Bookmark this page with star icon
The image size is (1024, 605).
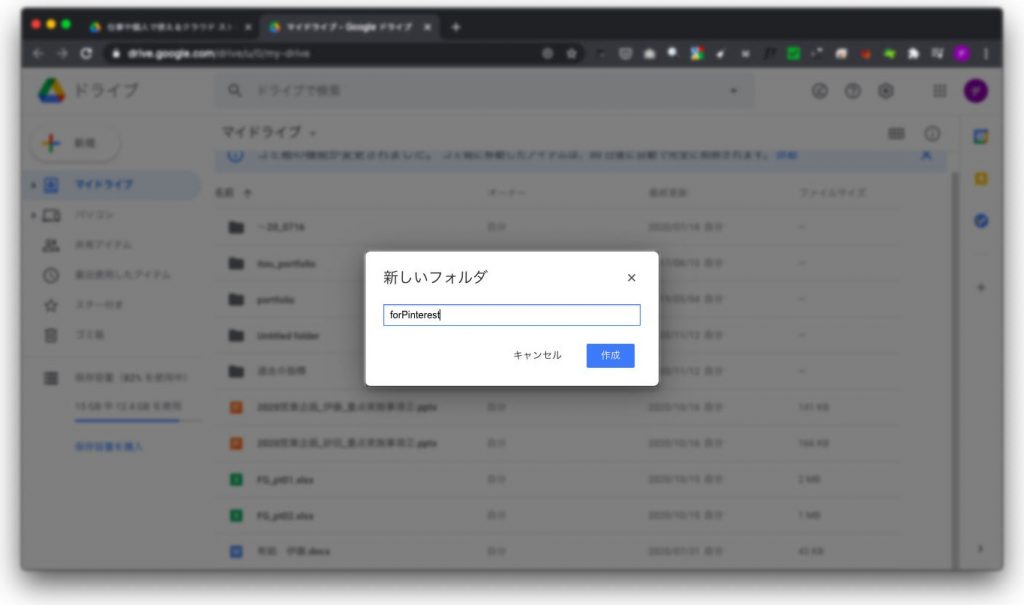pos(571,54)
